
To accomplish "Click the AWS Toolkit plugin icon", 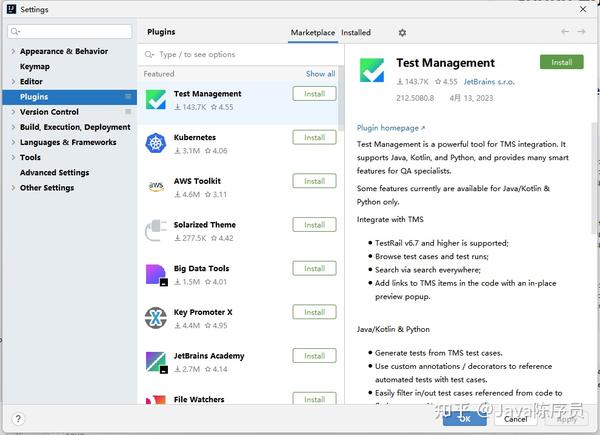I will [x=156, y=187].
